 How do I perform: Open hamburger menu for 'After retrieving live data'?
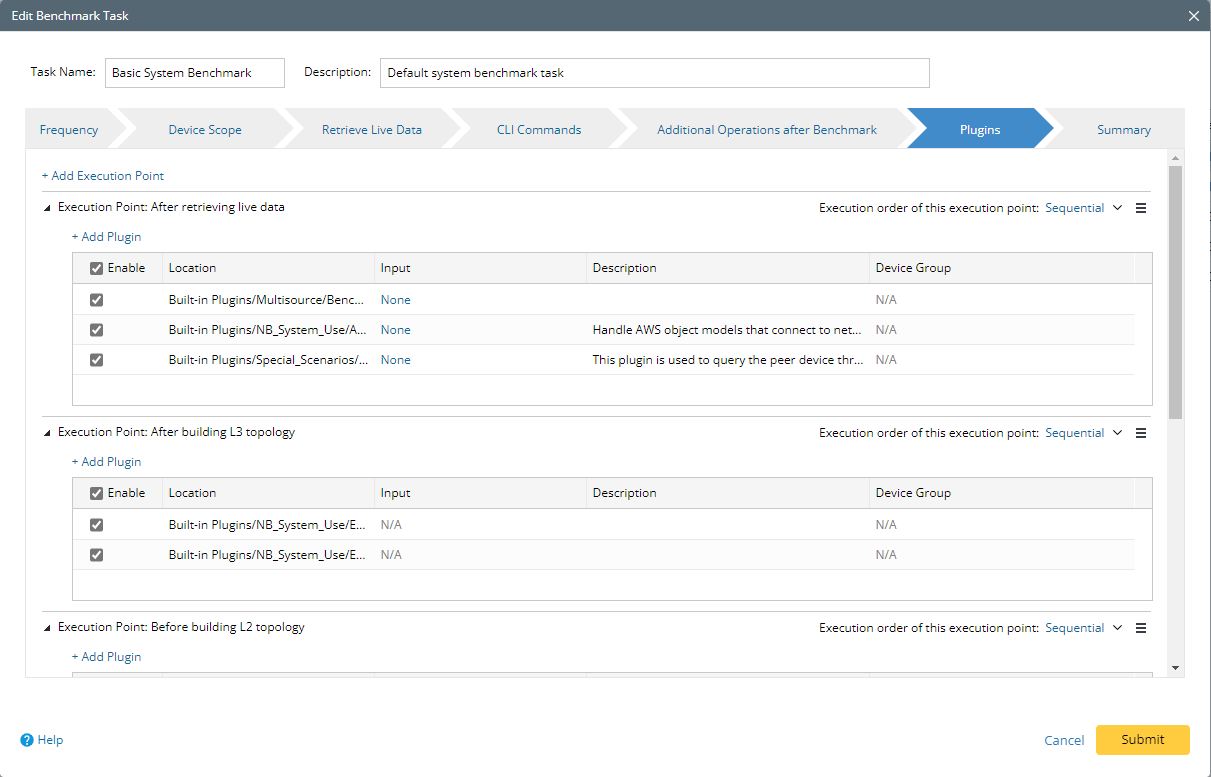point(1140,208)
